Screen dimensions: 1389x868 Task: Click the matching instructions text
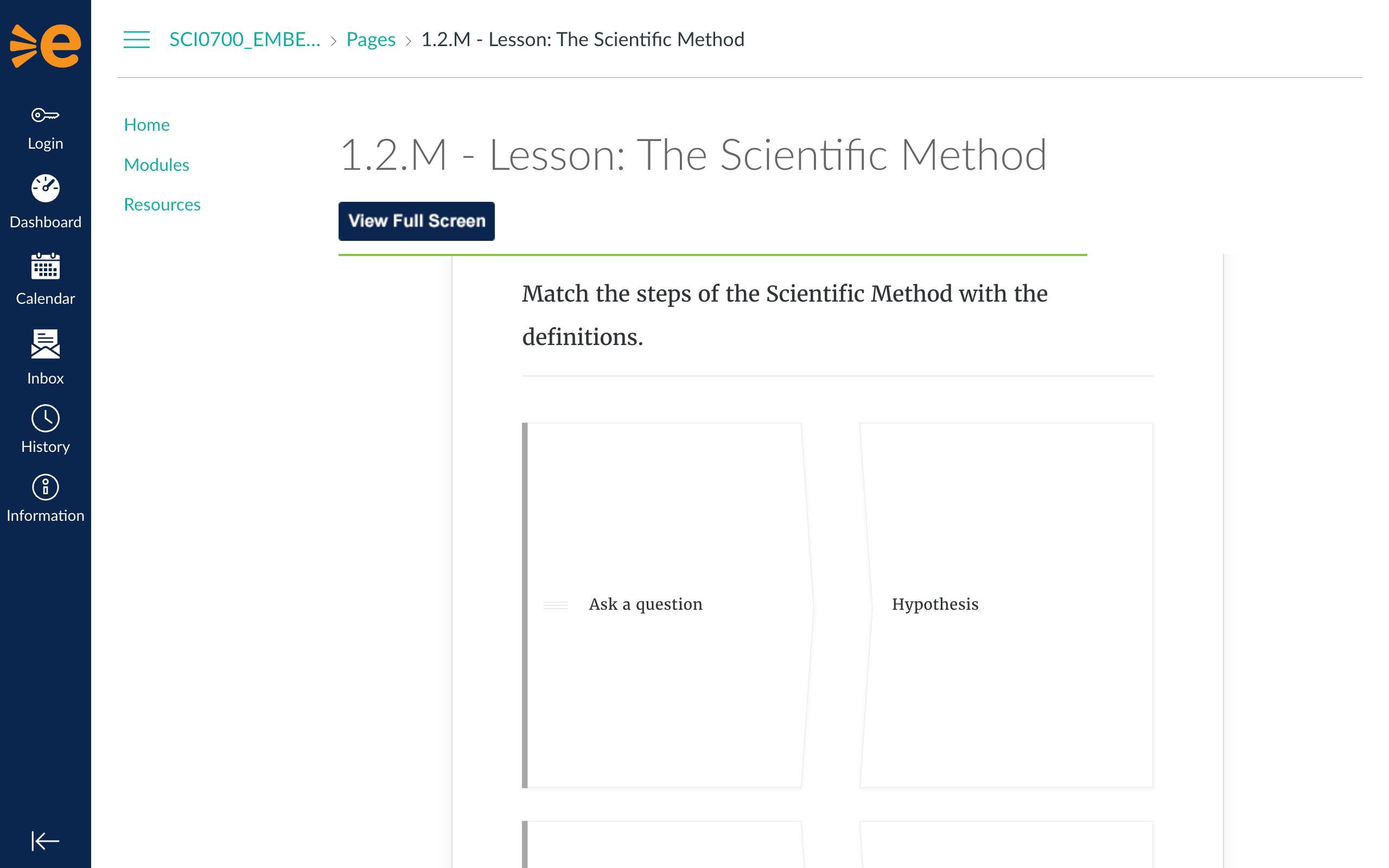(784, 315)
